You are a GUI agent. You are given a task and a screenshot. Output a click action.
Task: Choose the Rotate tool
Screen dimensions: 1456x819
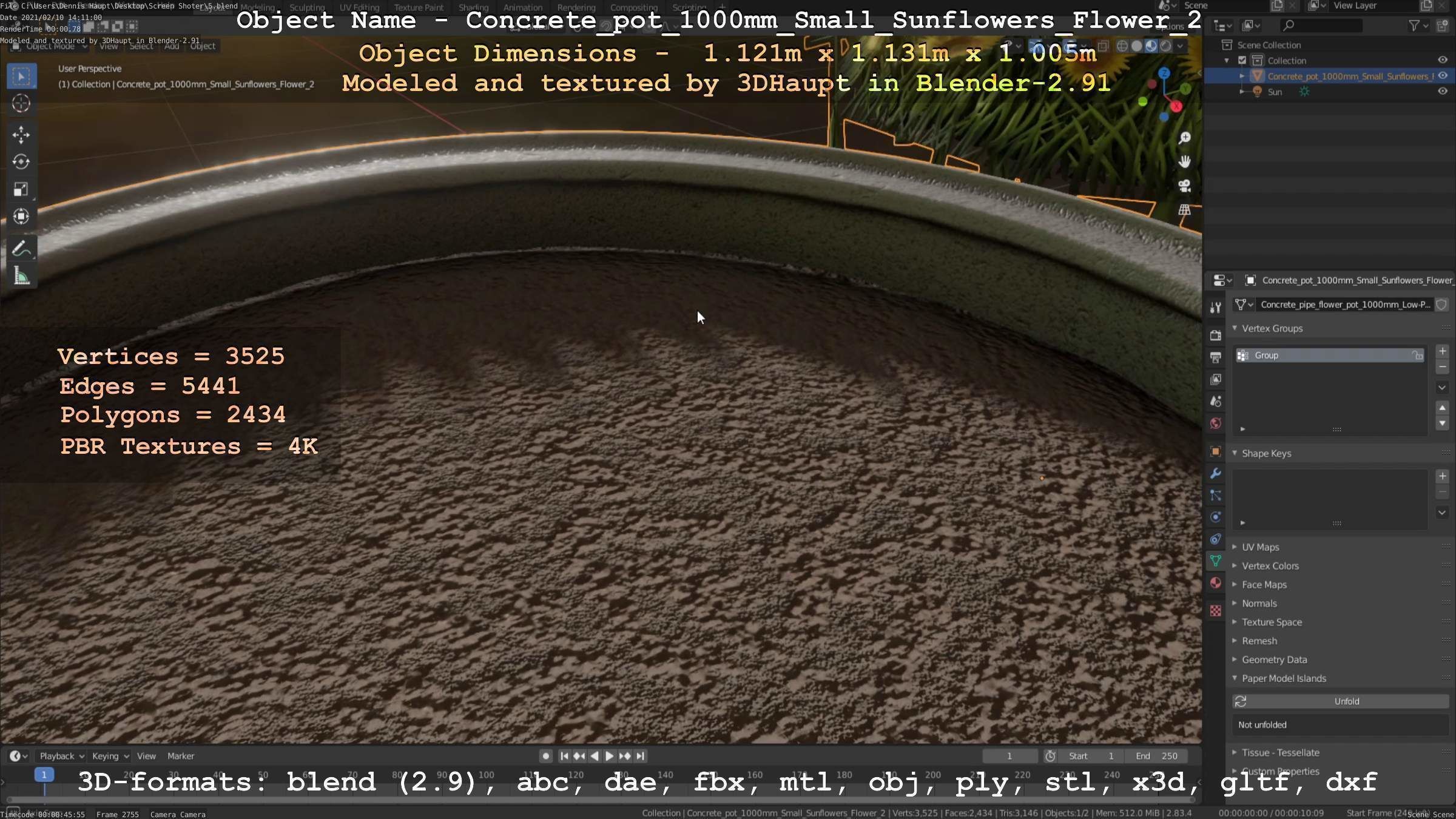[x=21, y=161]
